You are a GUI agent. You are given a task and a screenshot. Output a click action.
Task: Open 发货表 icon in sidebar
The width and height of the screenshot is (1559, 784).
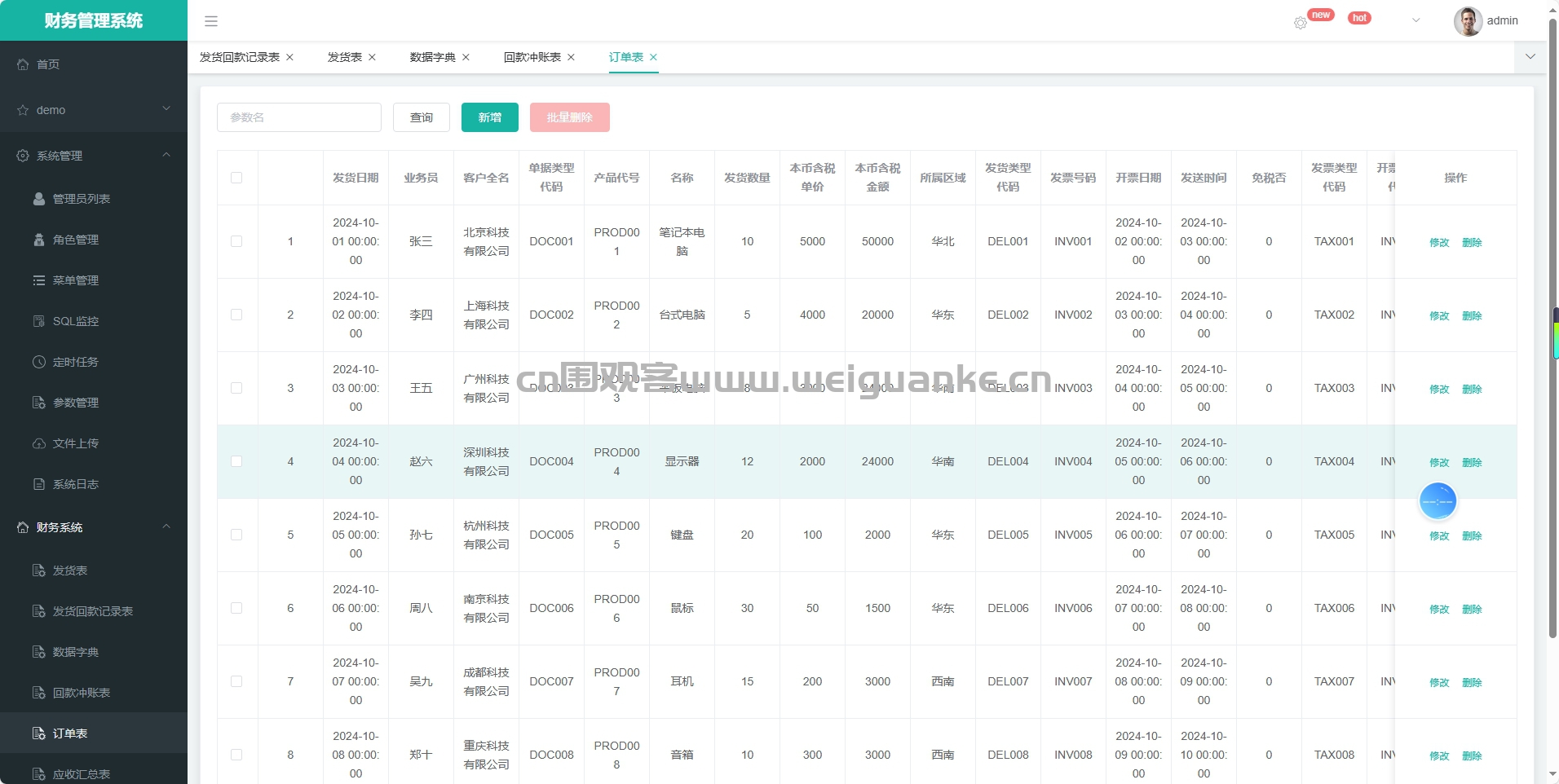tap(39, 570)
